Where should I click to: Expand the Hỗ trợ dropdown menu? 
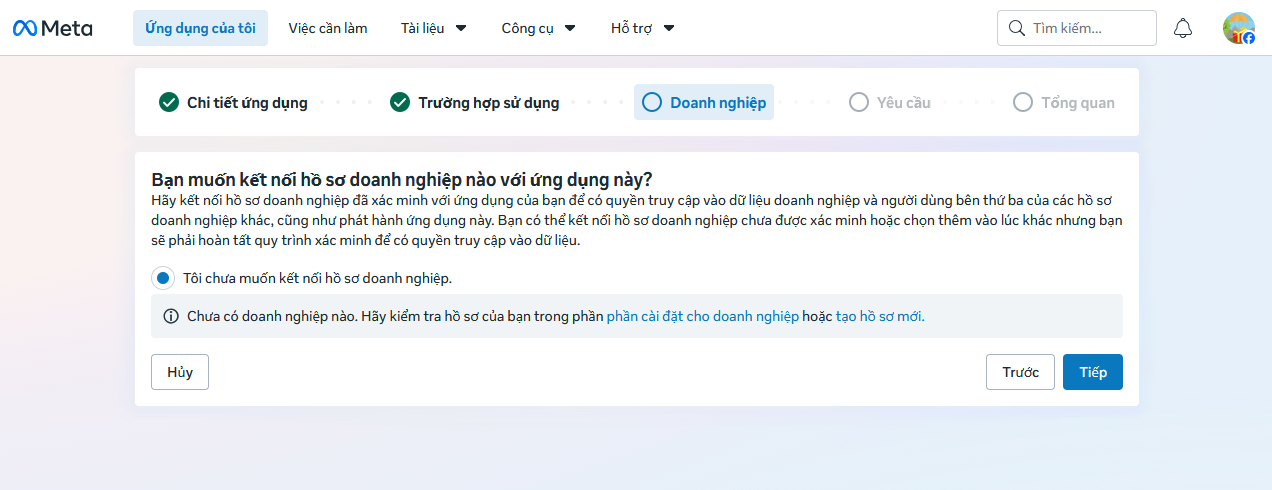(x=643, y=28)
